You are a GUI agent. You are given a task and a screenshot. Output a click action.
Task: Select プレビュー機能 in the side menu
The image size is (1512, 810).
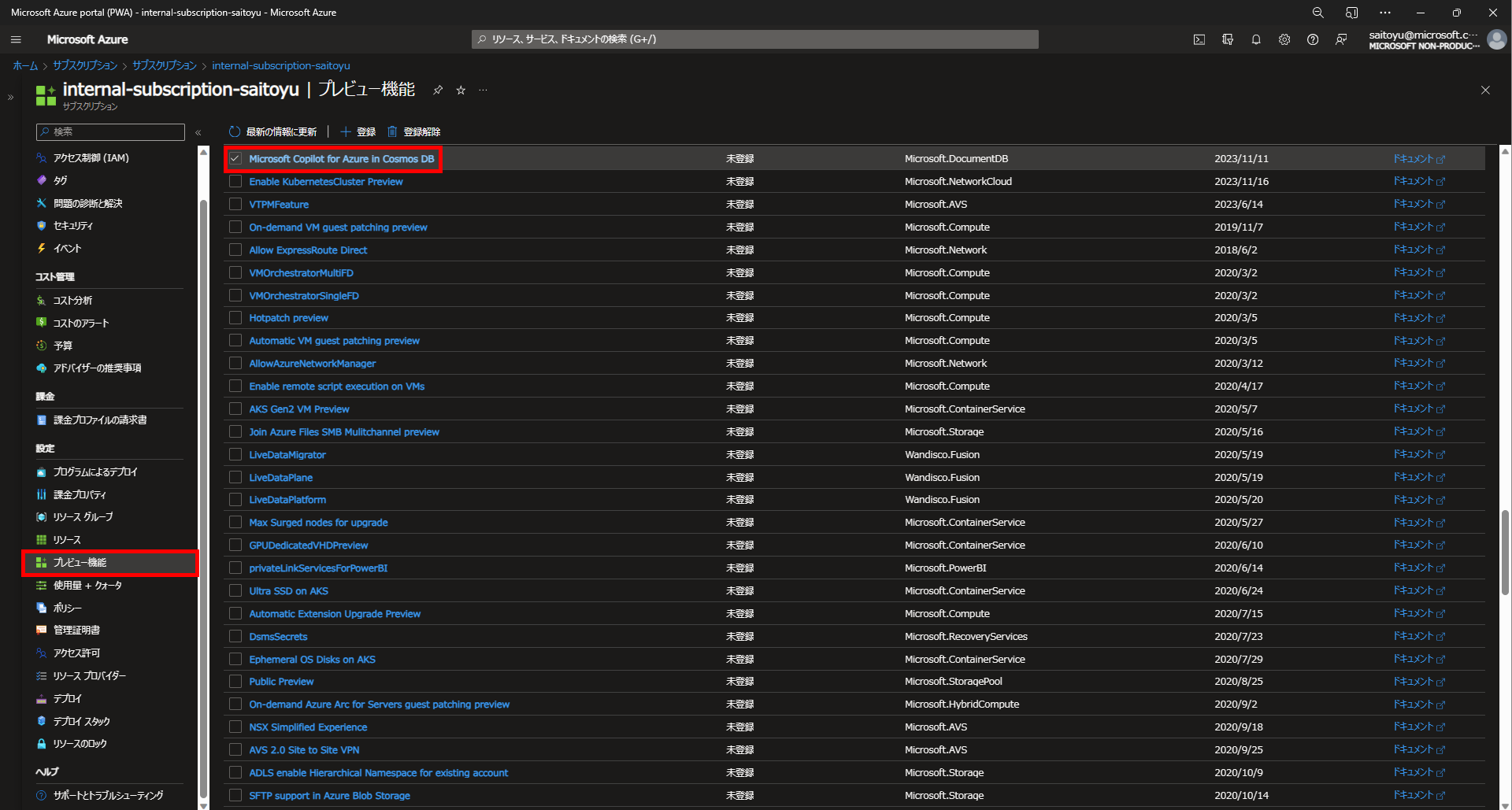(110, 563)
